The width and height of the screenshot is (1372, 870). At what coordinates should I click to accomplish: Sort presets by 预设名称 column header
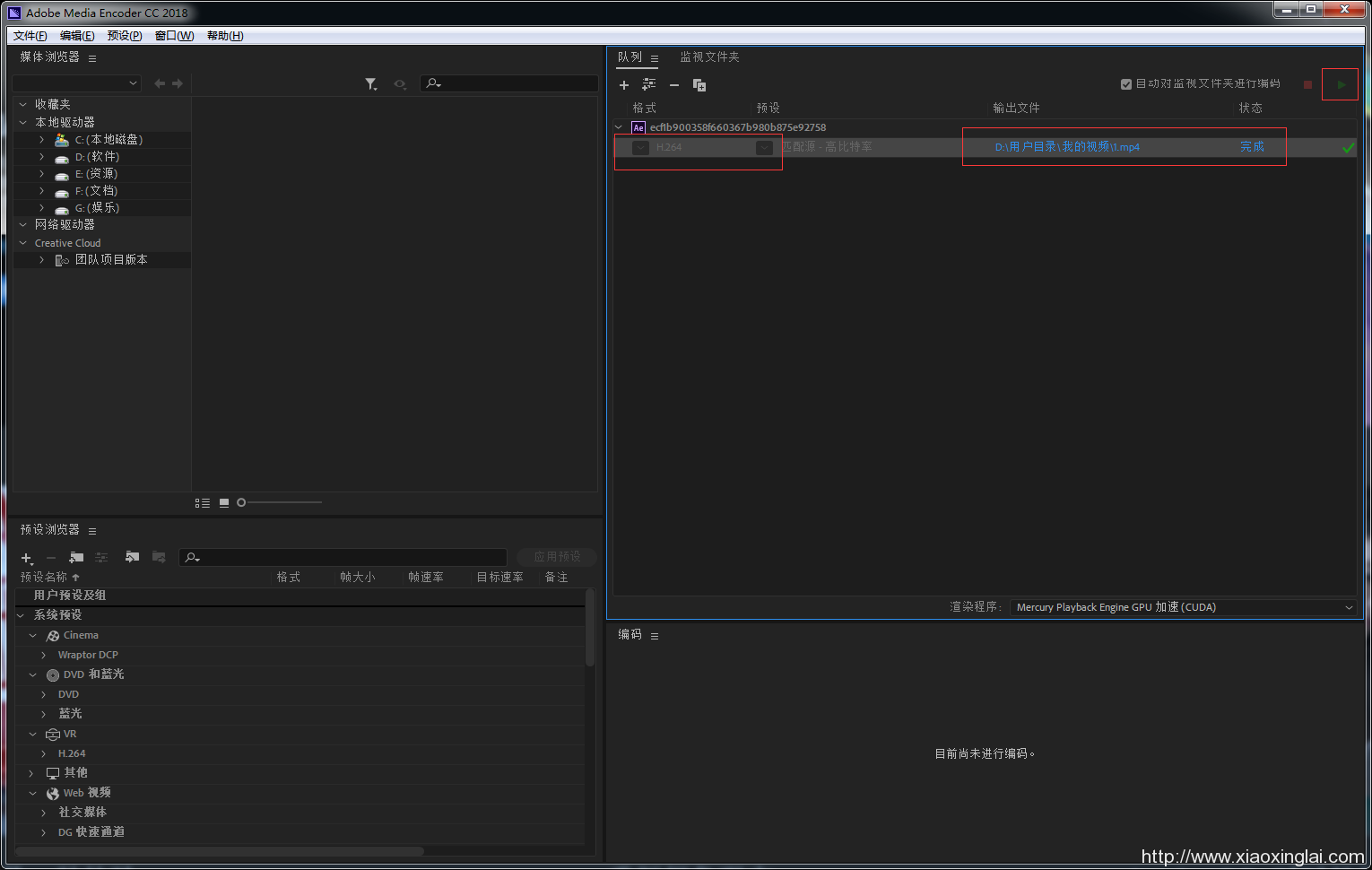[x=44, y=578]
